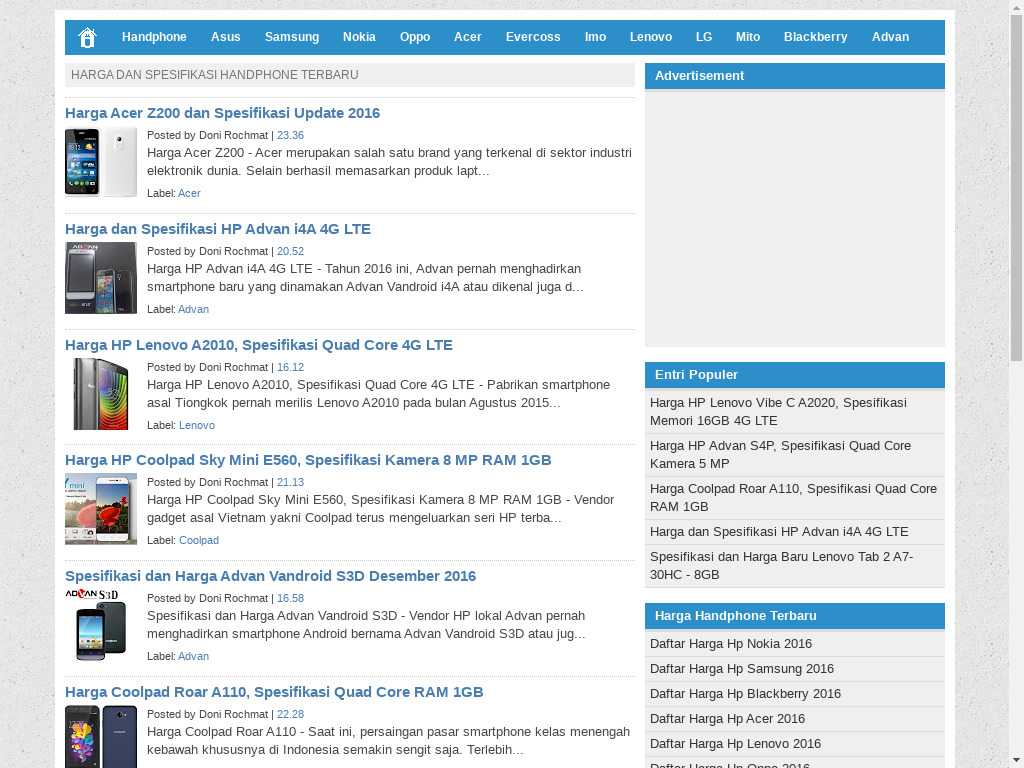
Task: Click the Advan S3D post thumbnail
Action: coord(101,625)
